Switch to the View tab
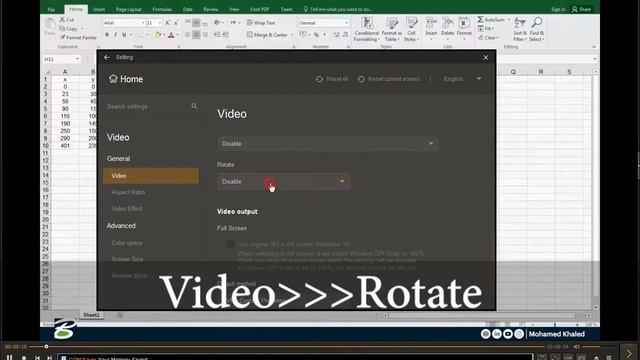Viewport: 640px width, 360px height. [x=234, y=9]
